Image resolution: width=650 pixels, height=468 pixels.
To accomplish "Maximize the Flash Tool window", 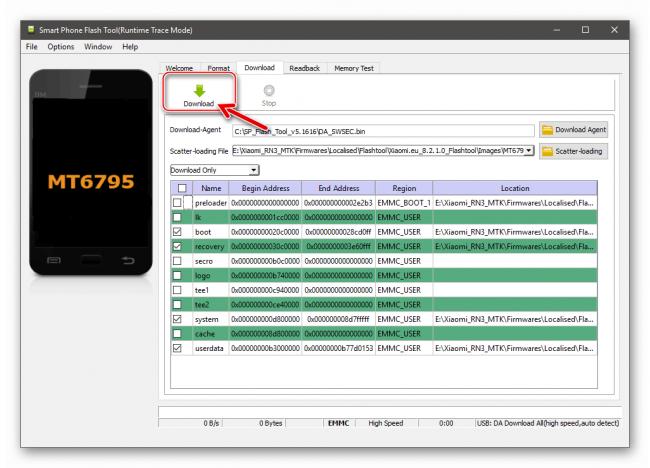I will pyautogui.click(x=585, y=30).
